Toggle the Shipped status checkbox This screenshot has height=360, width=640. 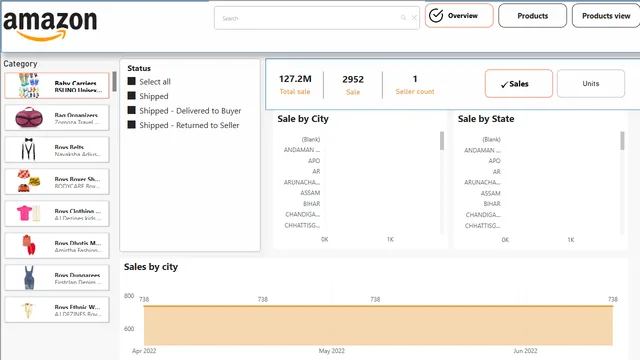(x=131, y=96)
